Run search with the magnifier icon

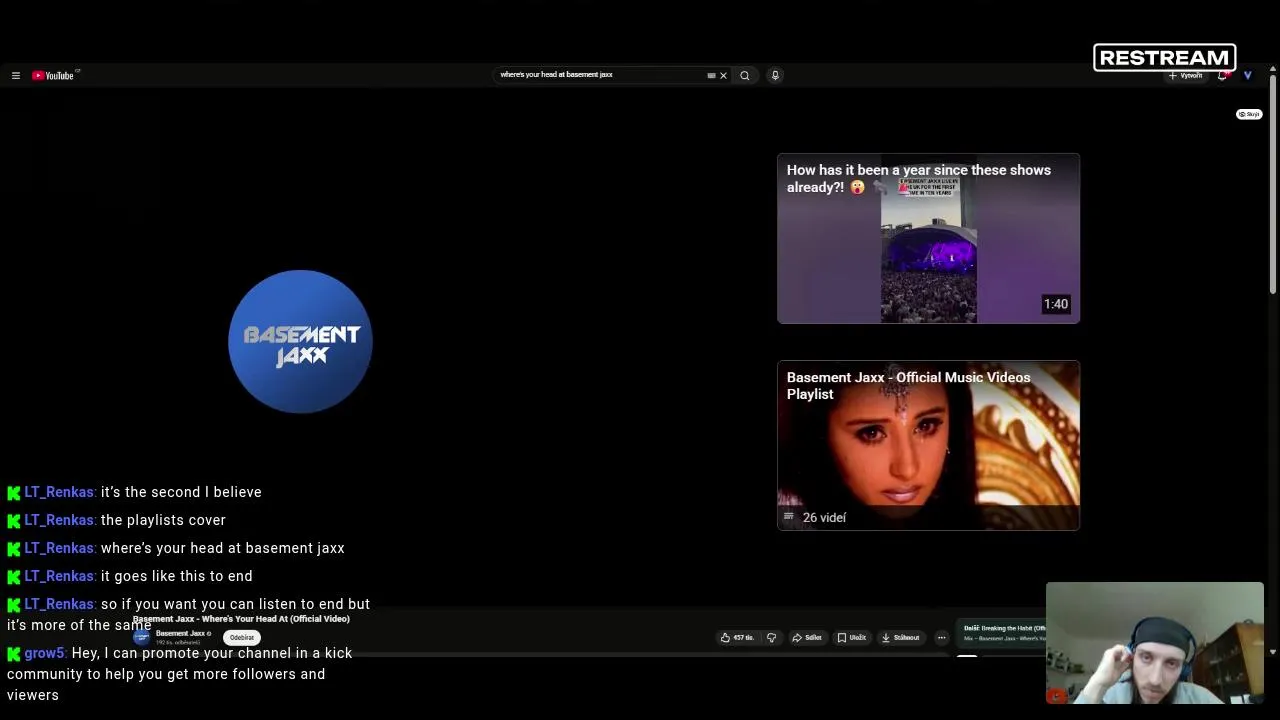click(744, 75)
